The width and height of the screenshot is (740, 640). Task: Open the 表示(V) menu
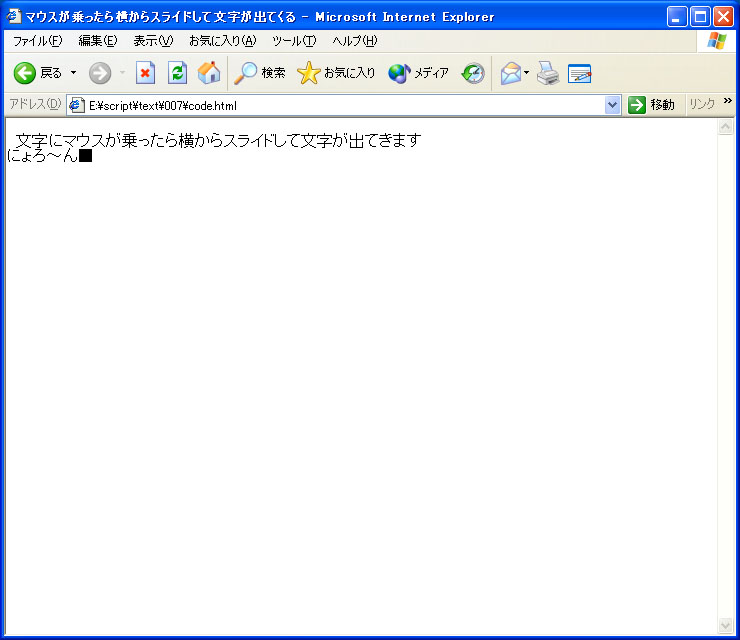tap(153, 41)
